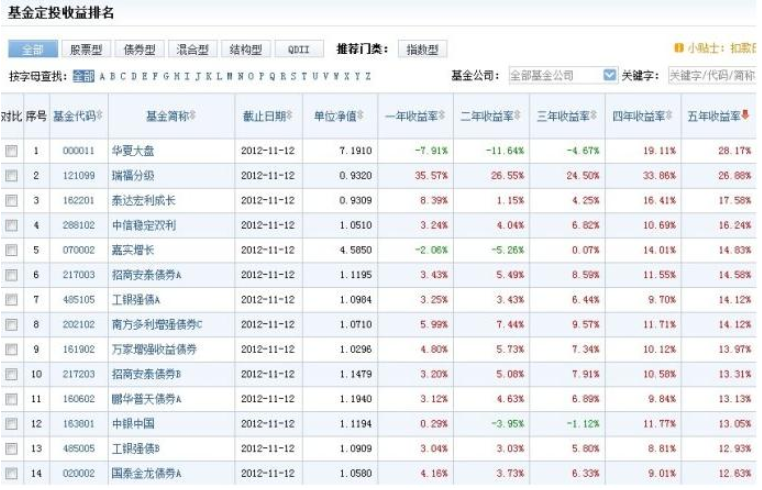Click fund code 217003

coord(79,275)
